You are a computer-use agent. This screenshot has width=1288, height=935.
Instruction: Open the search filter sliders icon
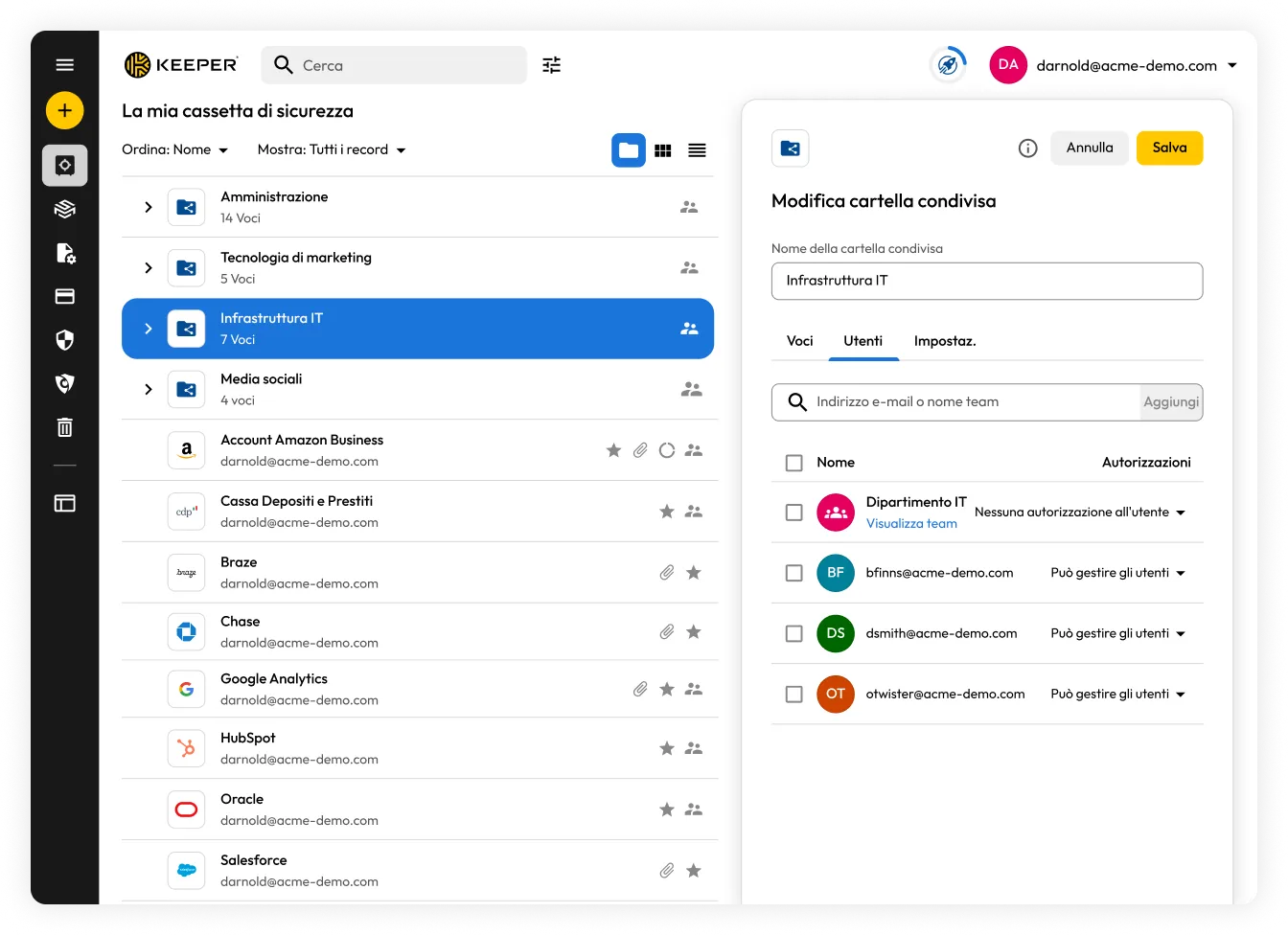551,65
